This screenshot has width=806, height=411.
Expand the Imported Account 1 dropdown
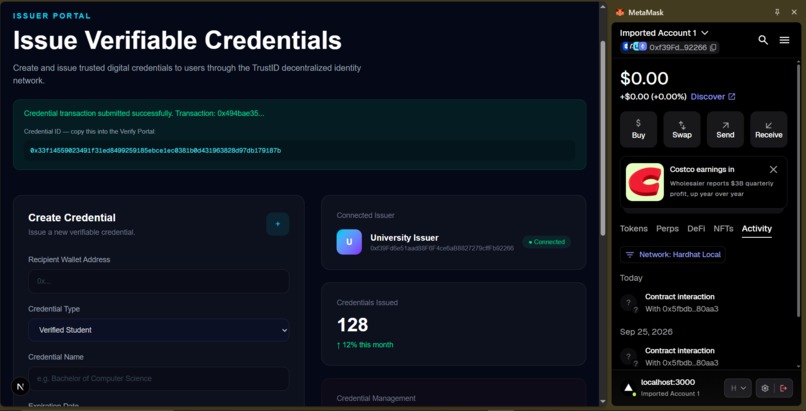[x=664, y=33]
